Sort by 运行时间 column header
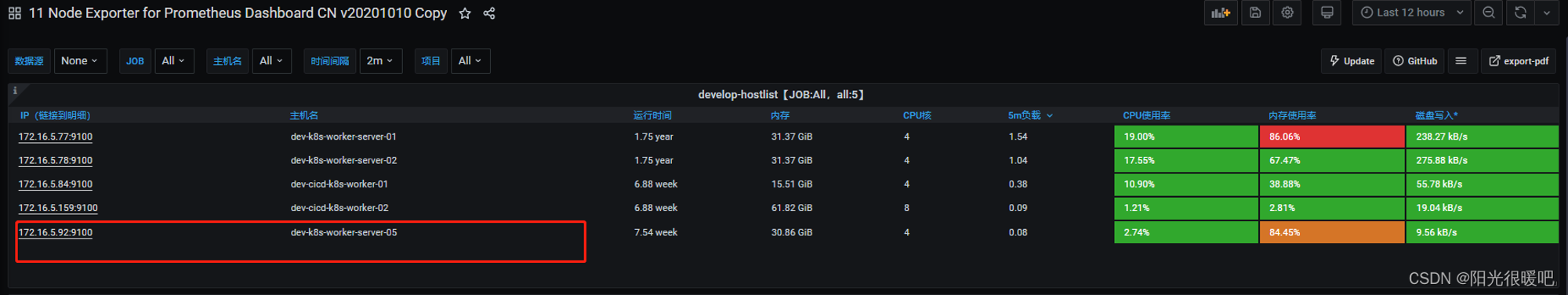Viewport: 1568px width, 295px height. tap(652, 115)
